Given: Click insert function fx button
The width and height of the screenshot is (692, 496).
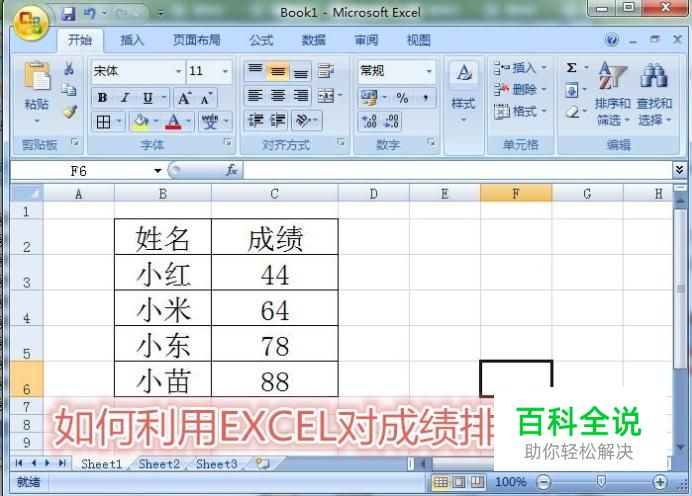Looking at the screenshot, I should (x=232, y=170).
